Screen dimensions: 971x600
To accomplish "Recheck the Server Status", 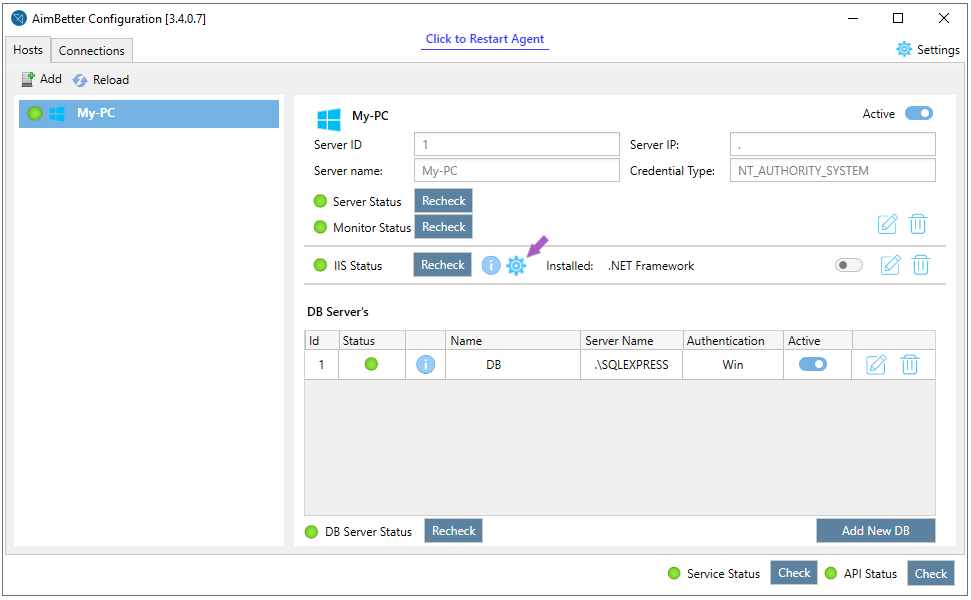I will click(443, 201).
